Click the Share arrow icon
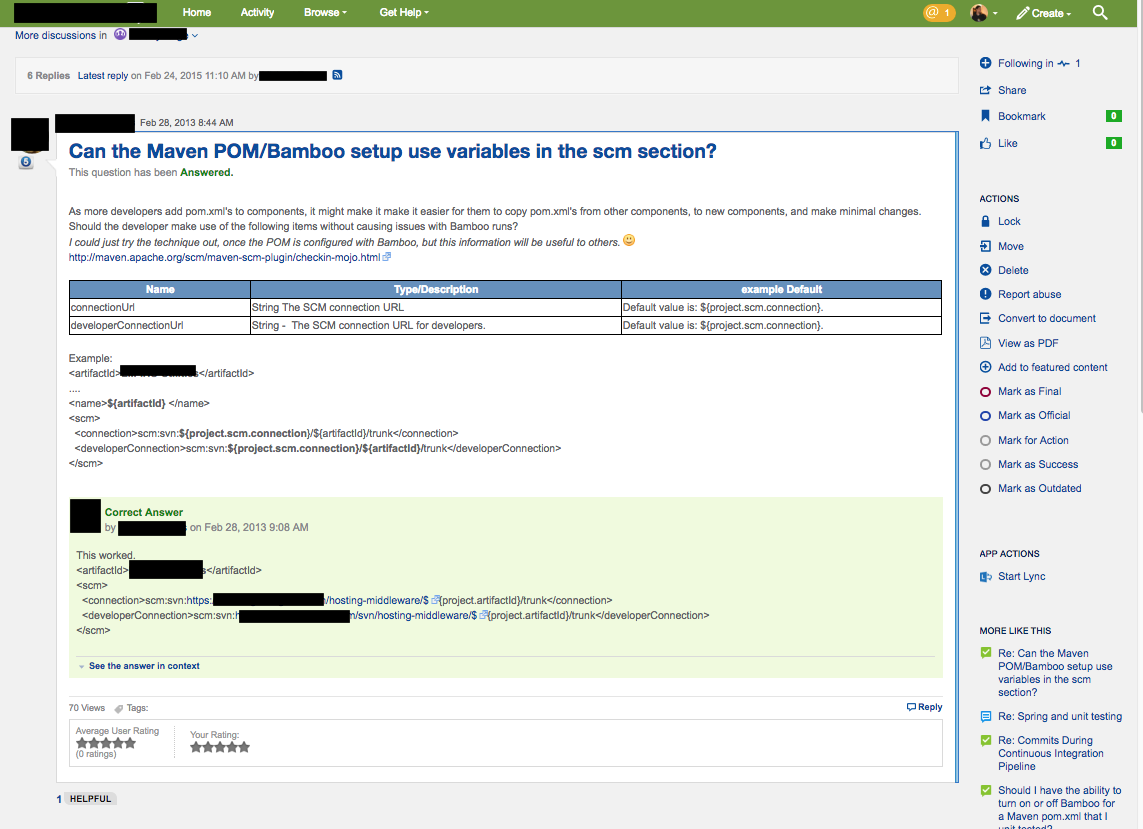Viewport: 1143px width, 829px height. (x=986, y=90)
